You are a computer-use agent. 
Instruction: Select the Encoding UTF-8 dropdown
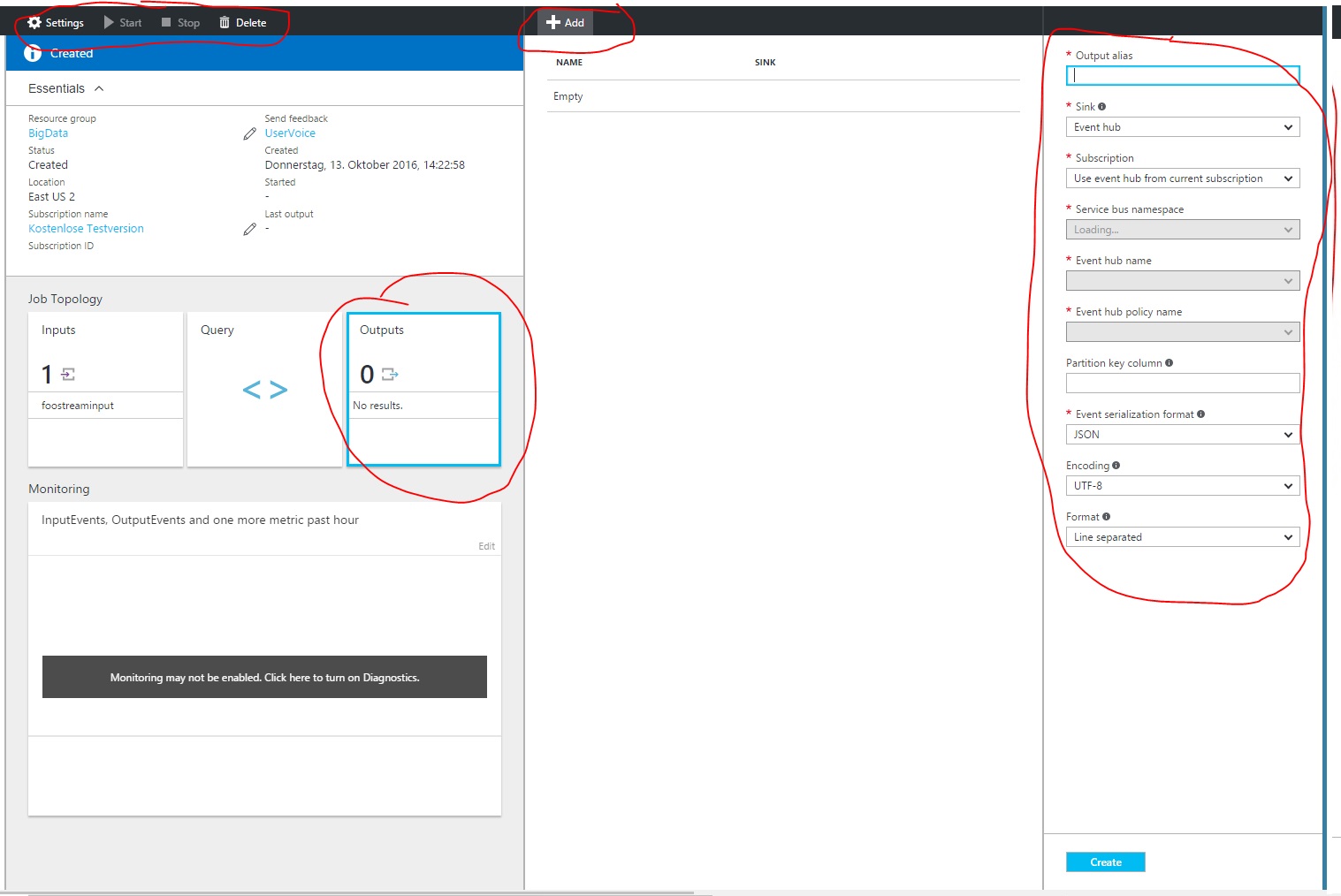tap(1182, 486)
